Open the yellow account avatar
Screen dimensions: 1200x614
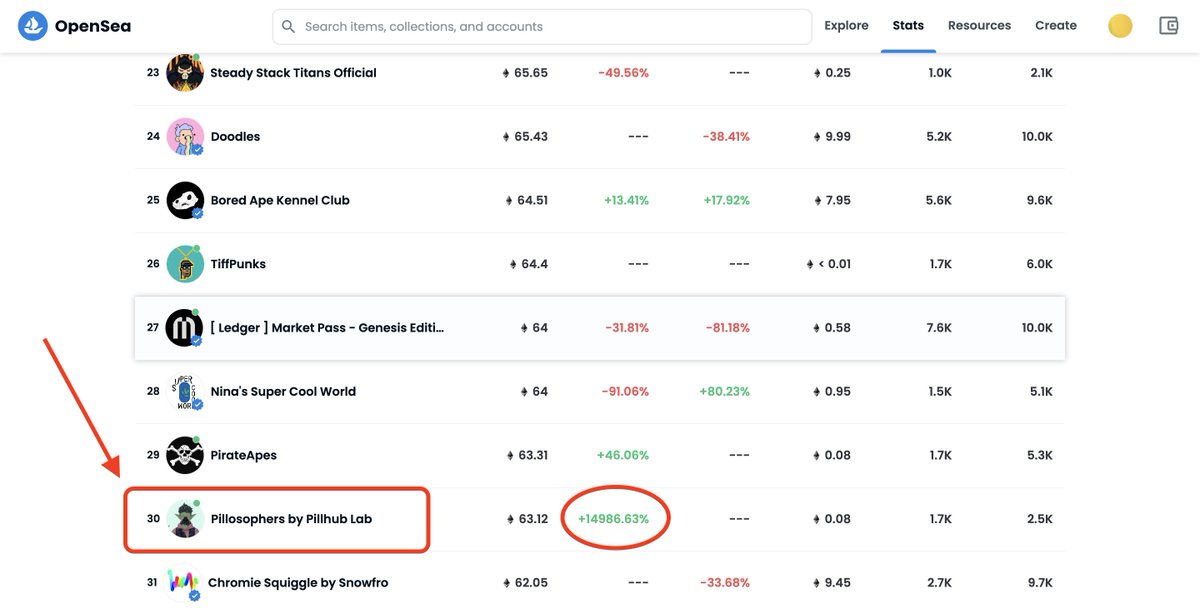[1120, 26]
